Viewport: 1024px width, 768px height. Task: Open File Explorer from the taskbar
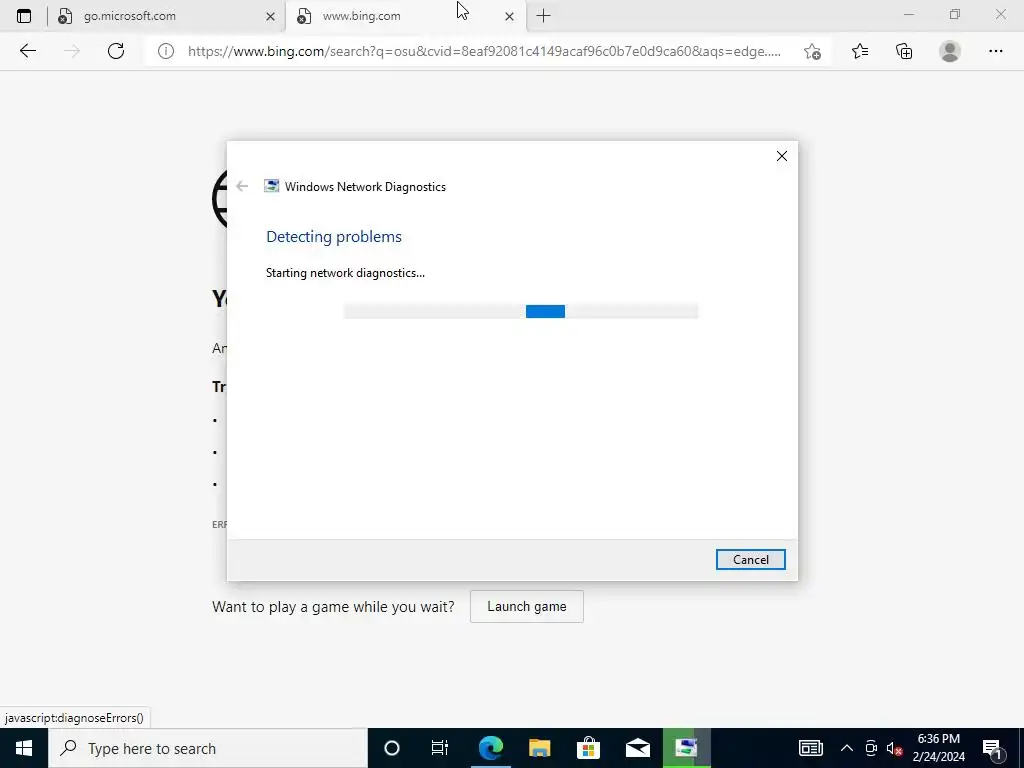pos(539,748)
